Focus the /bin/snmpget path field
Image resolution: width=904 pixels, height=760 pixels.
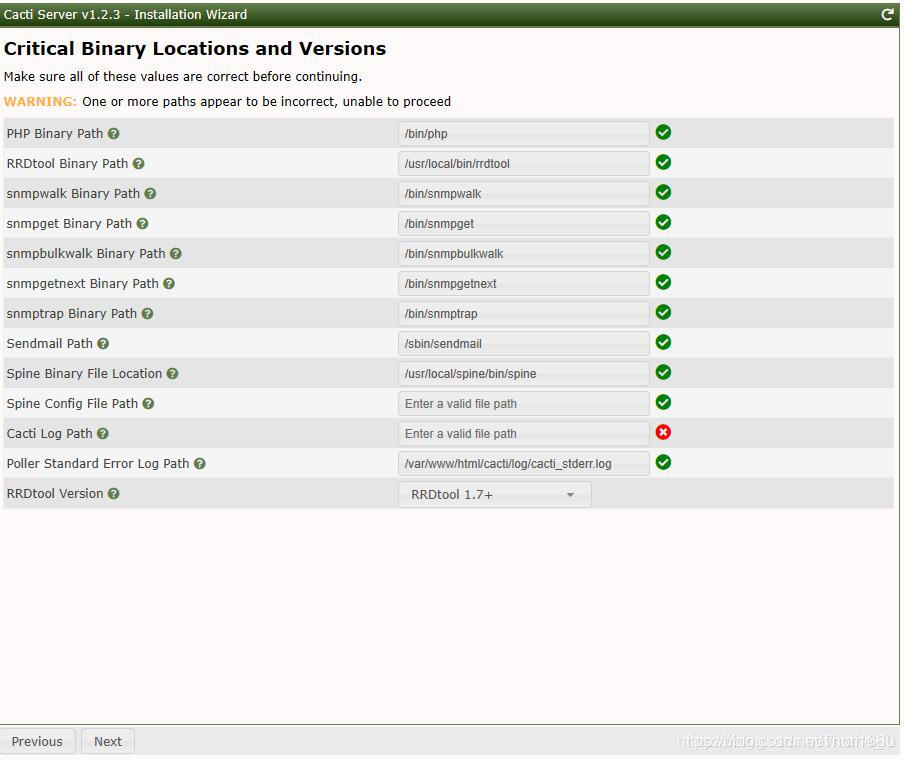click(x=523, y=224)
